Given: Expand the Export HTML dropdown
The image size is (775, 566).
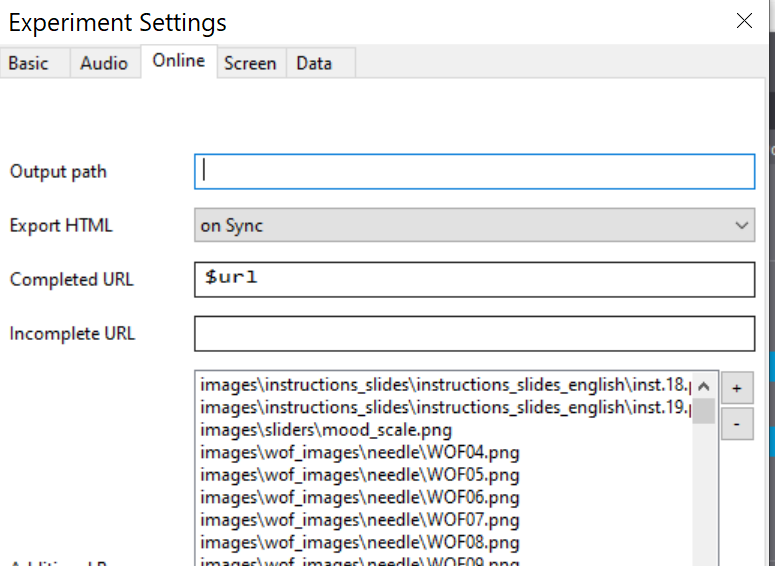Looking at the screenshot, I should point(474,225).
